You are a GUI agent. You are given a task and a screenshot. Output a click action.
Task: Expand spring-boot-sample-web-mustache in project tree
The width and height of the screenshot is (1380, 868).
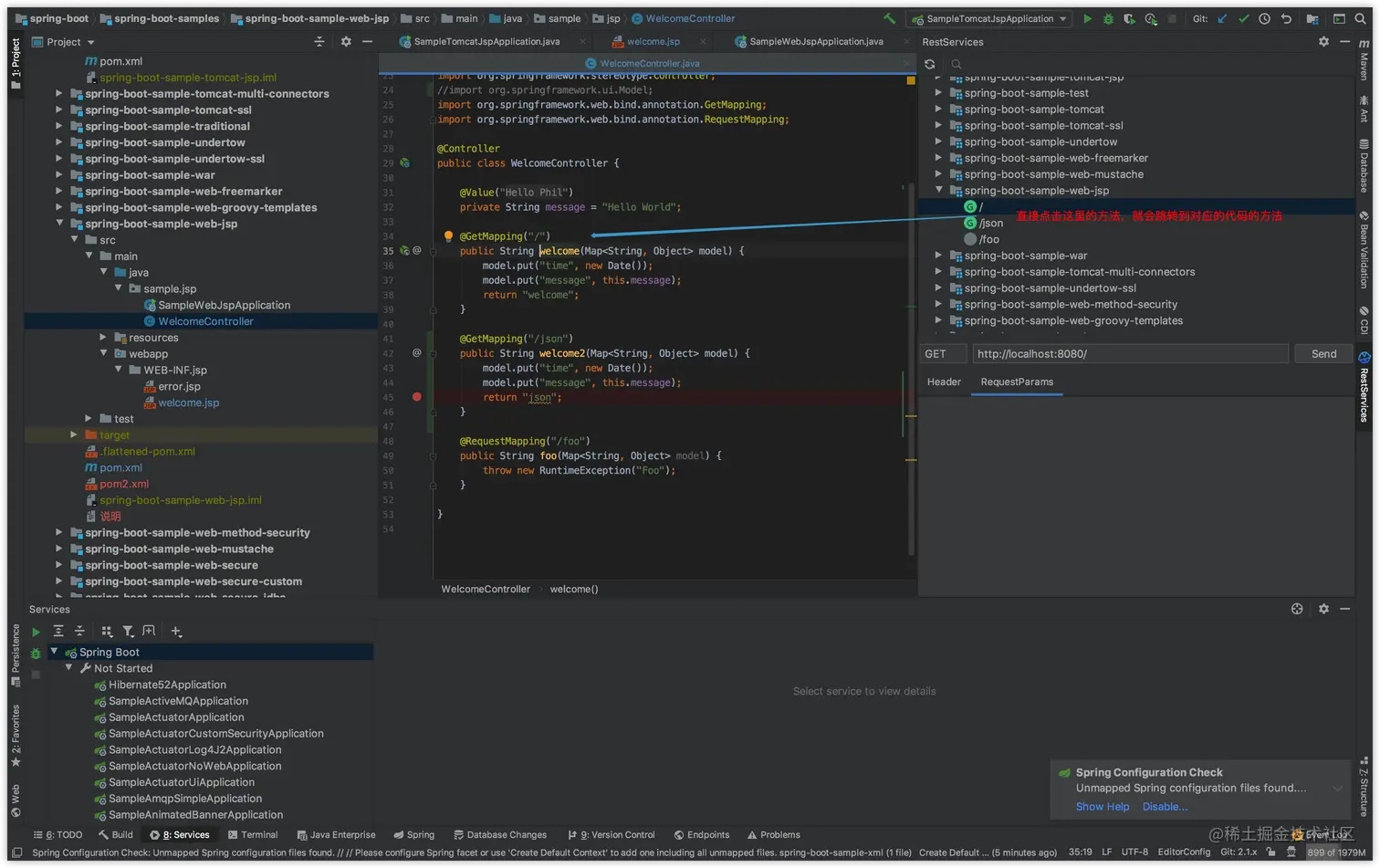[59, 549]
